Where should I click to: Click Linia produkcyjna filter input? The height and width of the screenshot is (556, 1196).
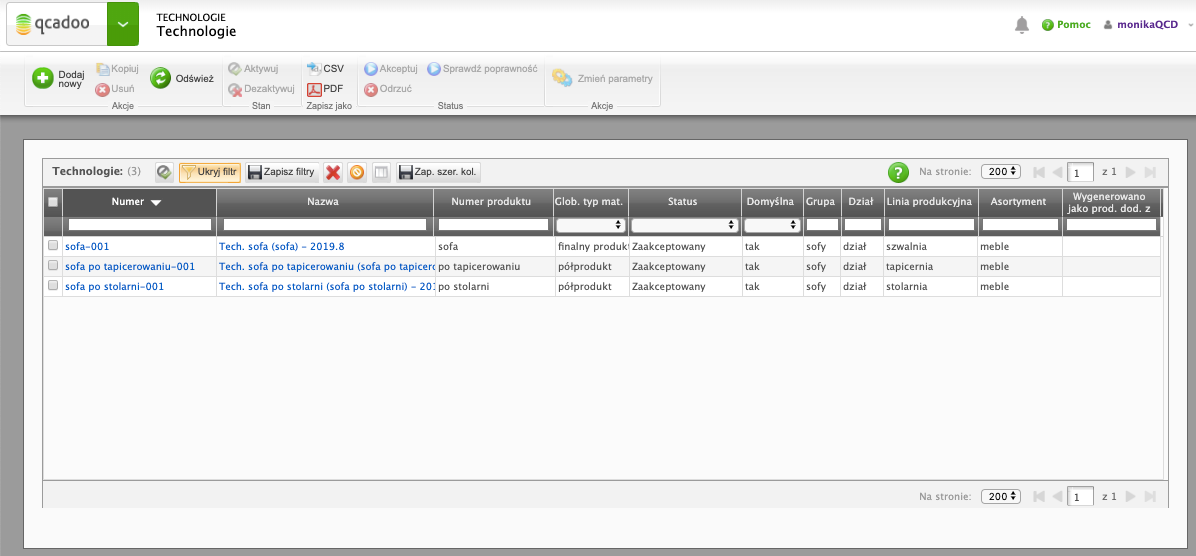931,225
